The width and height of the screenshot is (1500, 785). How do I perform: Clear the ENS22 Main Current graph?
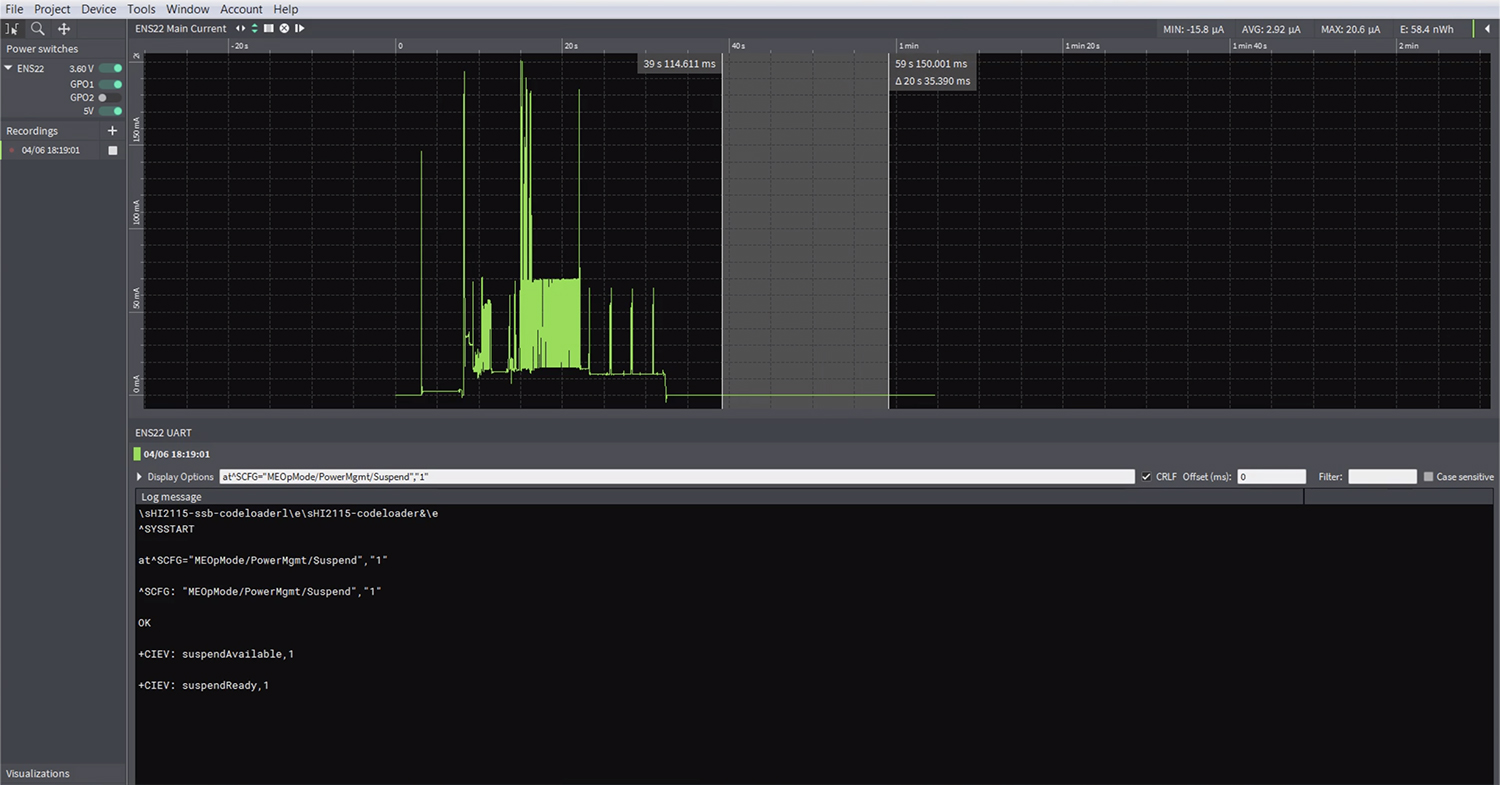[284, 28]
